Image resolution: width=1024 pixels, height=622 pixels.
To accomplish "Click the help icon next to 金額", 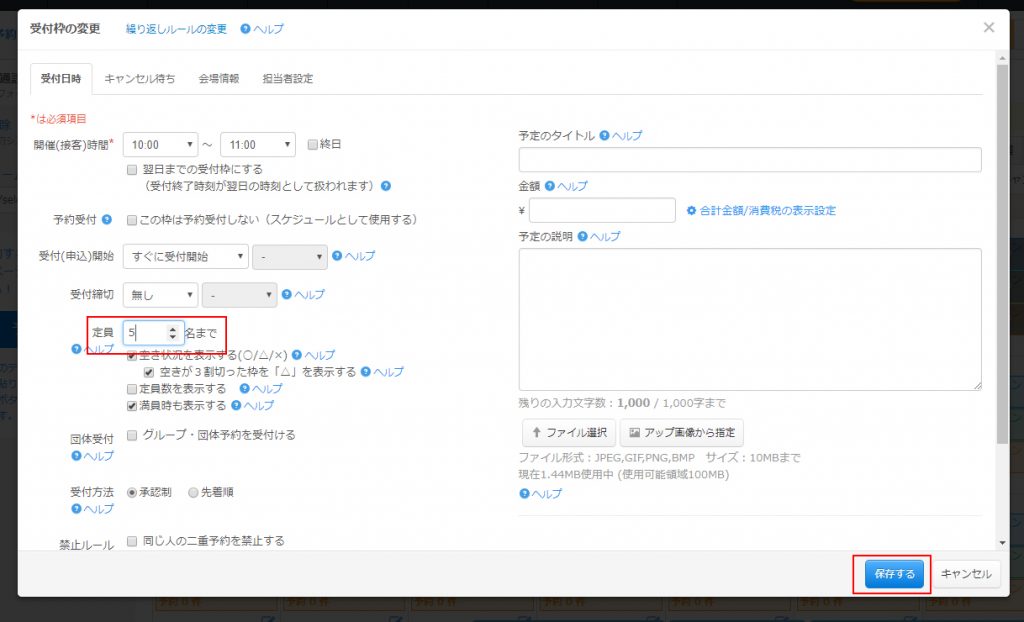I will [550, 186].
